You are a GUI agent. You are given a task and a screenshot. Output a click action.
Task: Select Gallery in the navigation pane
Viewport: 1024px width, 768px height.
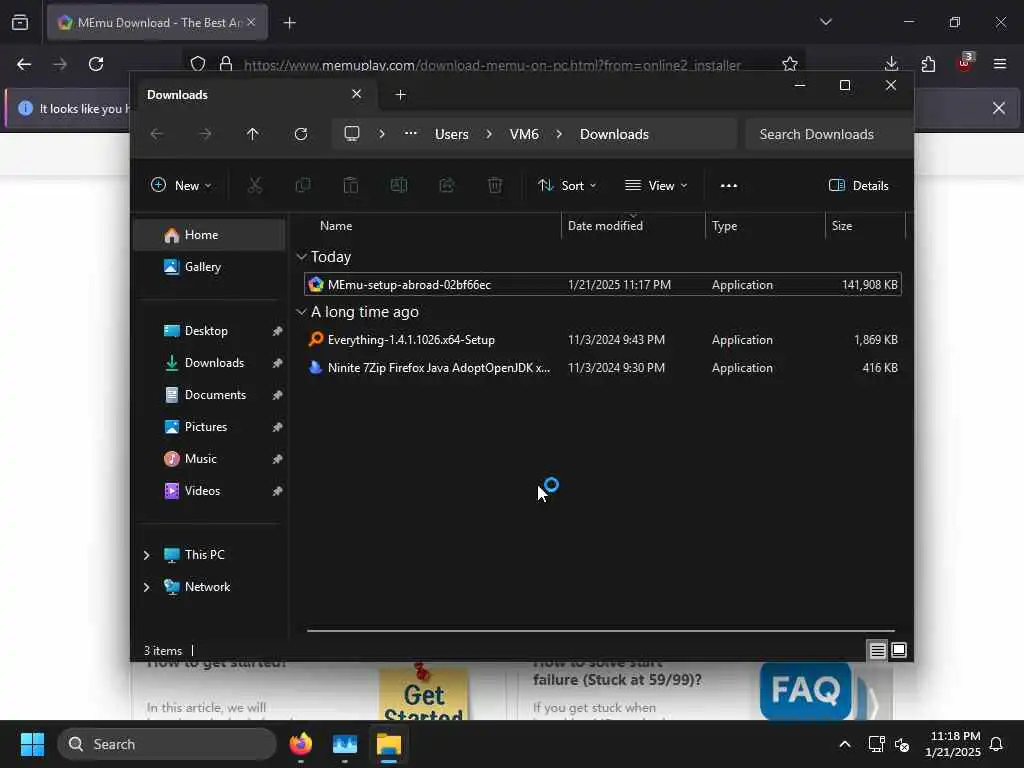209,266
